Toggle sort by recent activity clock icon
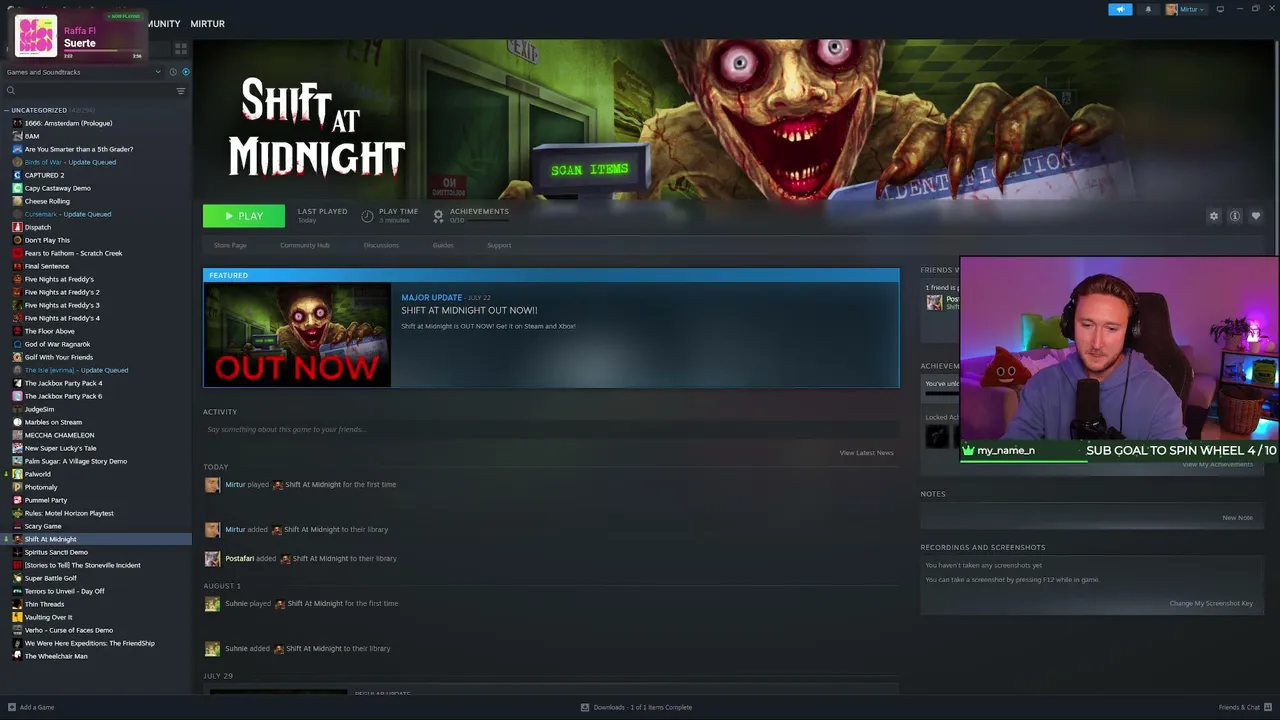The height and width of the screenshot is (720, 1280). (173, 72)
